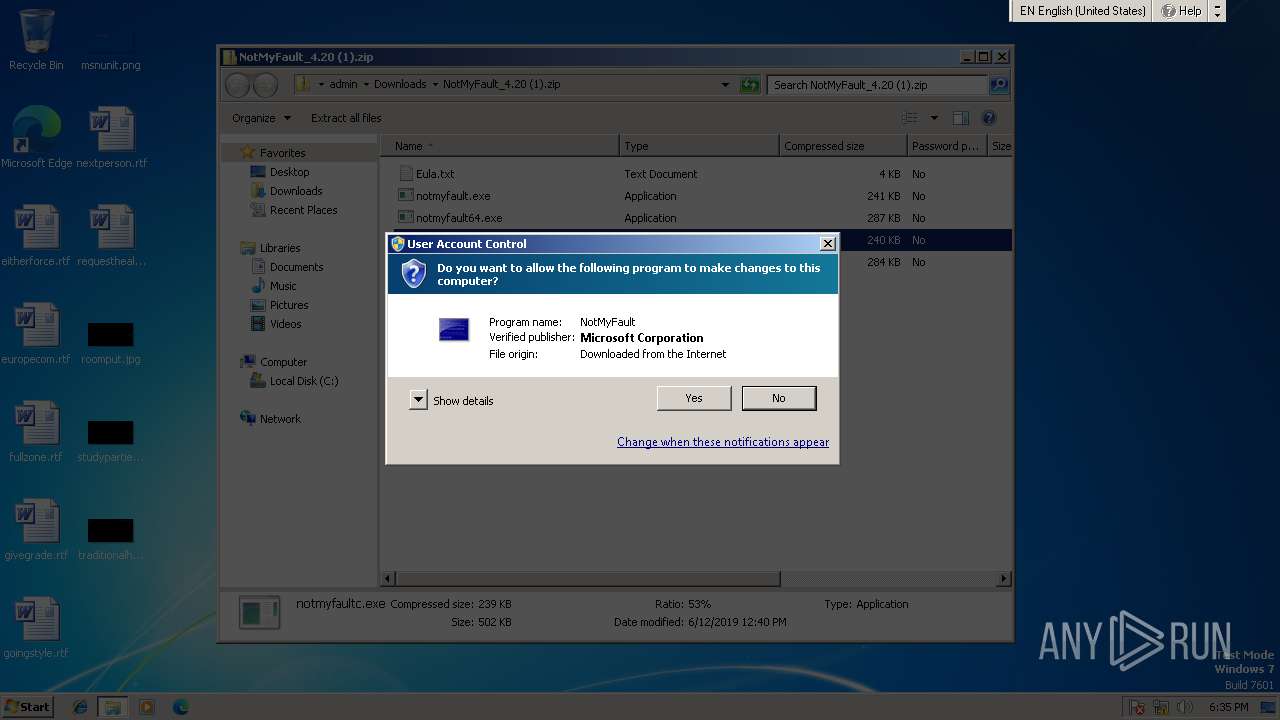Open Desktop in navigation pane
This screenshot has height=720, width=1280.
click(289, 172)
